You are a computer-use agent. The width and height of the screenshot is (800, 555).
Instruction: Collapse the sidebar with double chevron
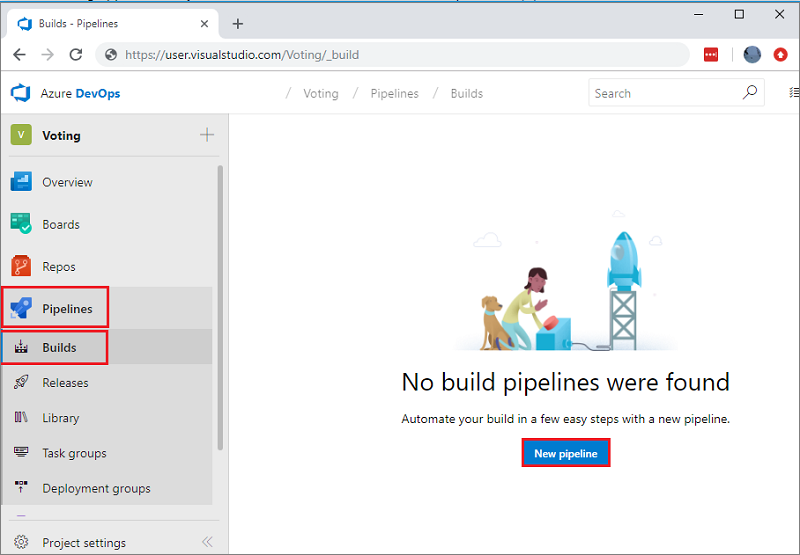(x=207, y=542)
